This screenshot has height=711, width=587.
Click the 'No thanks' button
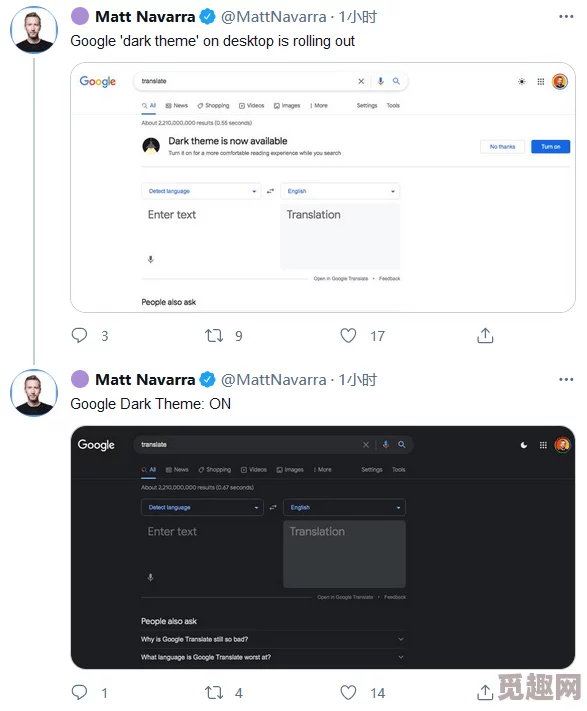pos(502,146)
